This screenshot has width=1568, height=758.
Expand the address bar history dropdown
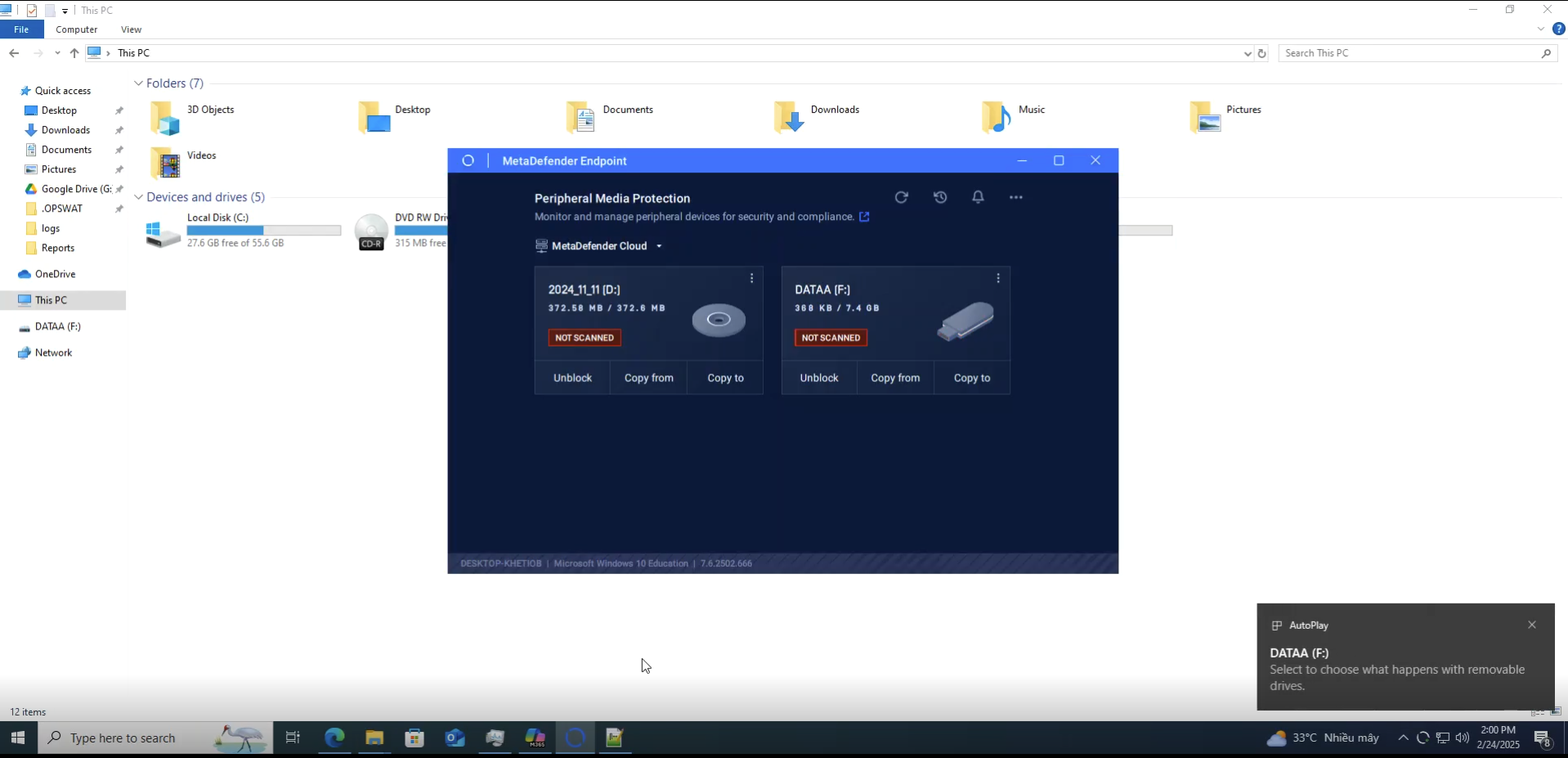1248,53
